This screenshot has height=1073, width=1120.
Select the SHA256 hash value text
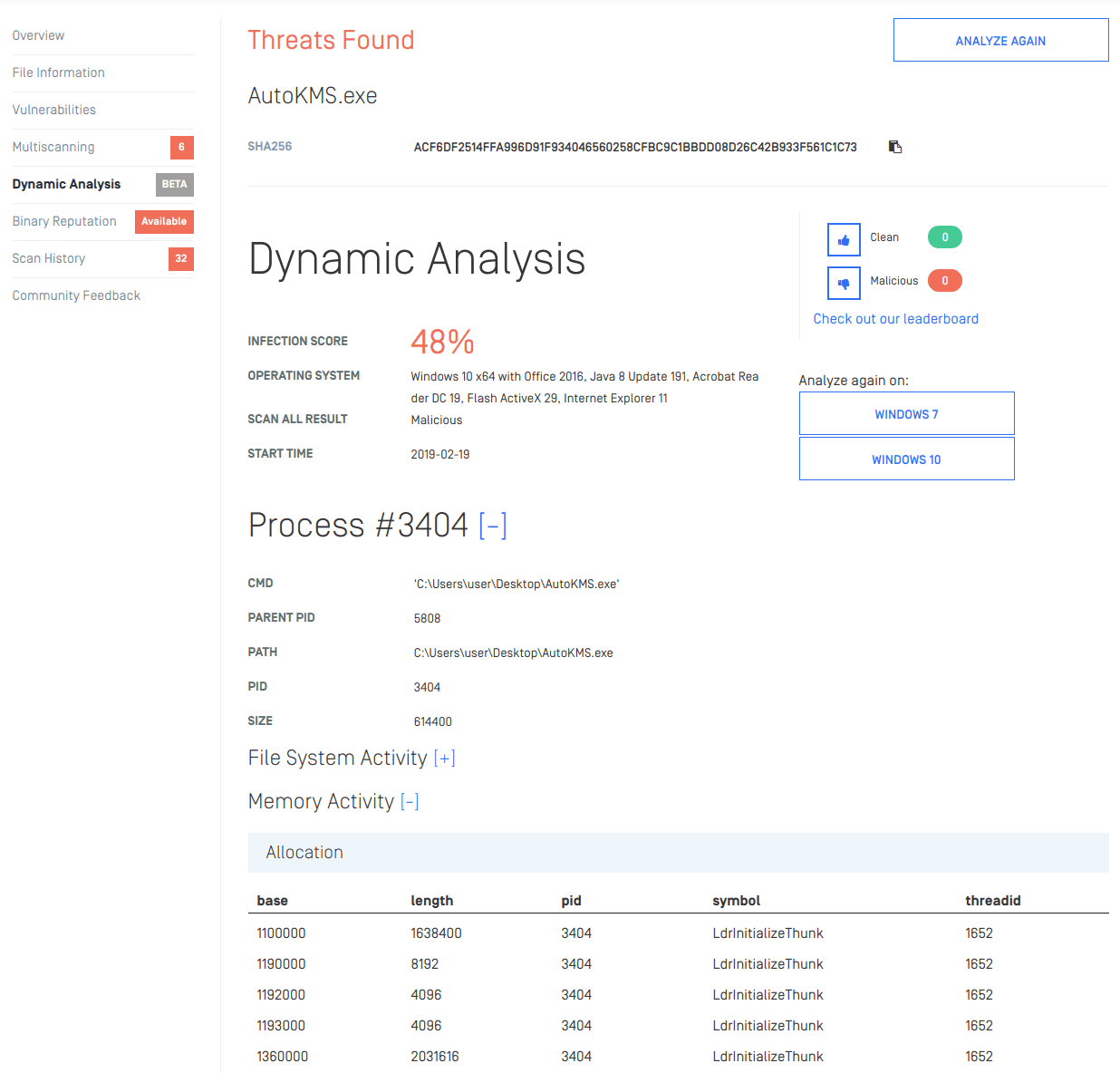tap(635, 147)
